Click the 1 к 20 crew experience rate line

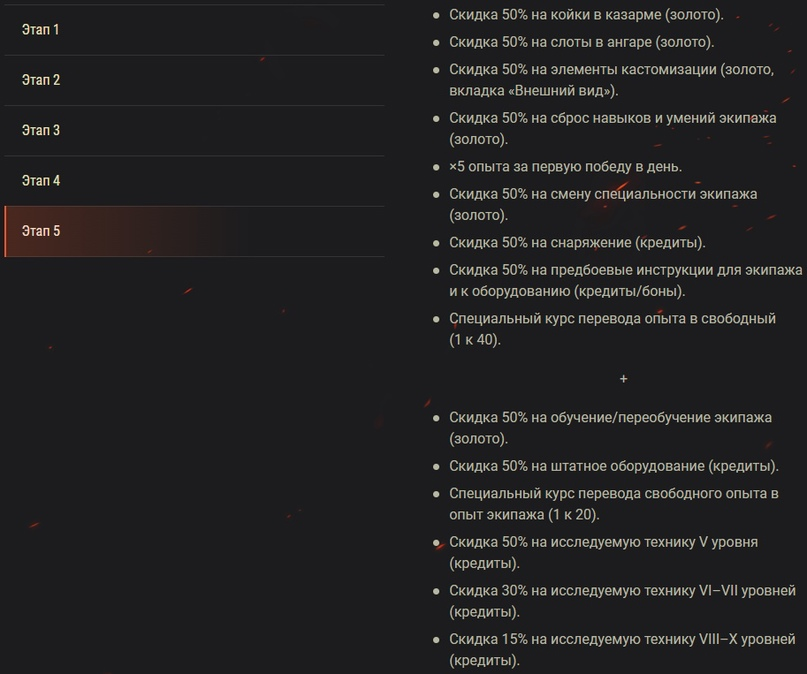[x=613, y=504]
